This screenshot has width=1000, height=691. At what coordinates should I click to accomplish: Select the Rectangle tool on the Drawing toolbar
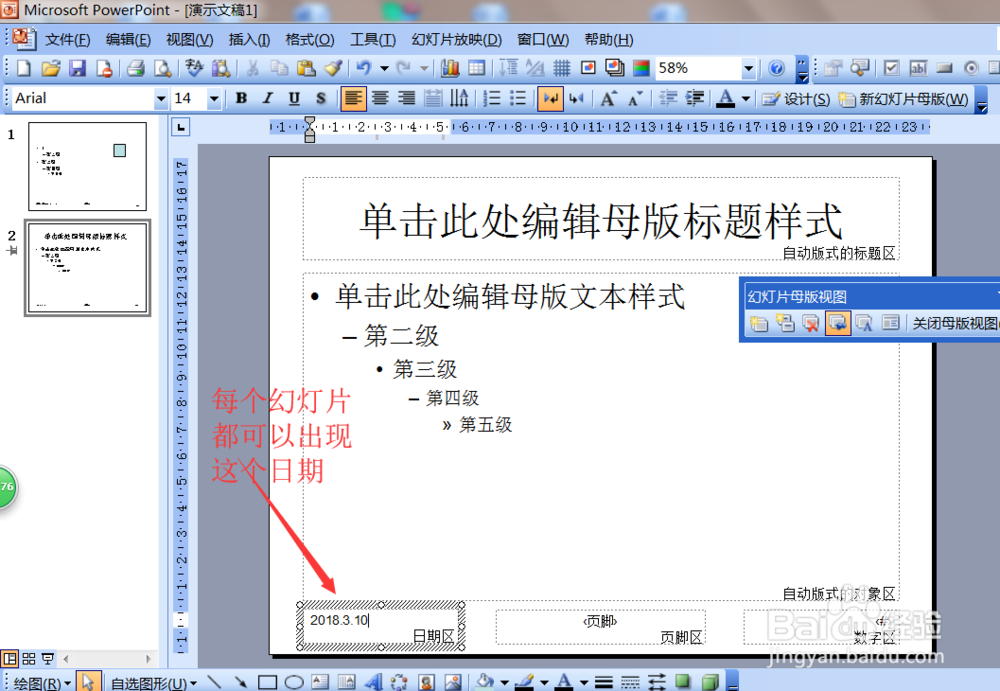[266, 682]
